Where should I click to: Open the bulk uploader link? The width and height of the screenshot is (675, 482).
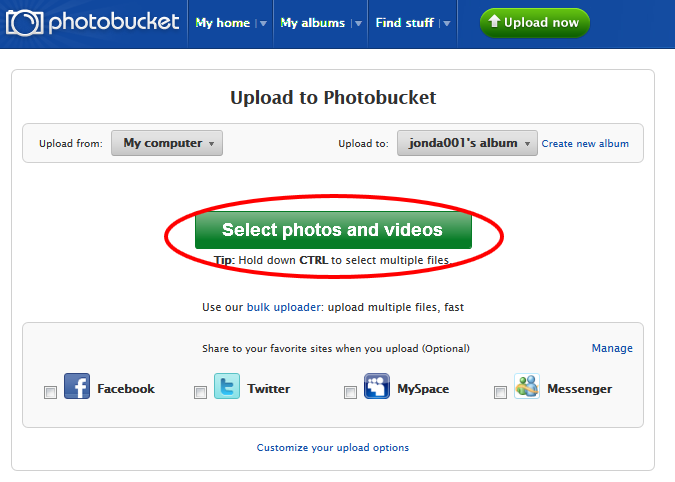click(283, 307)
